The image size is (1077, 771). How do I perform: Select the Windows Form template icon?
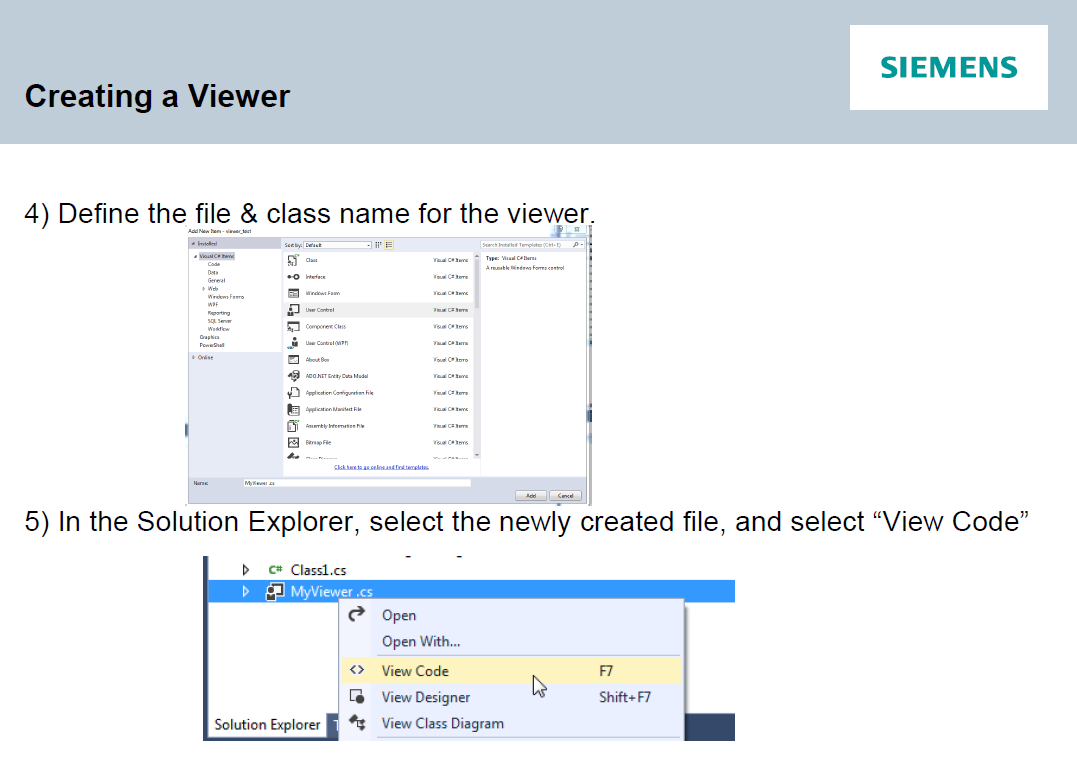click(x=291, y=292)
